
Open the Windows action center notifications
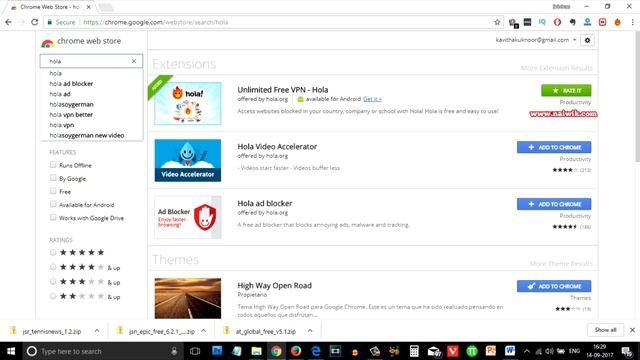pos(627,351)
